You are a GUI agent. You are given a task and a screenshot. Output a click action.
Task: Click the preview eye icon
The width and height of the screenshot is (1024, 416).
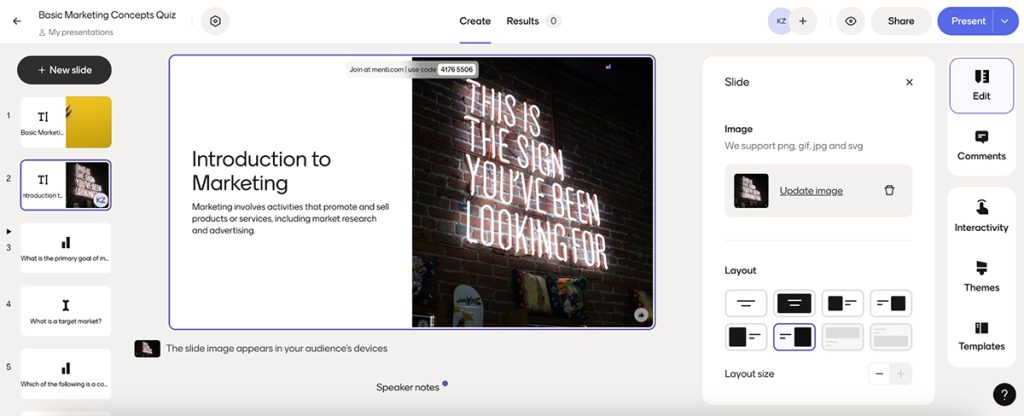[x=850, y=21]
